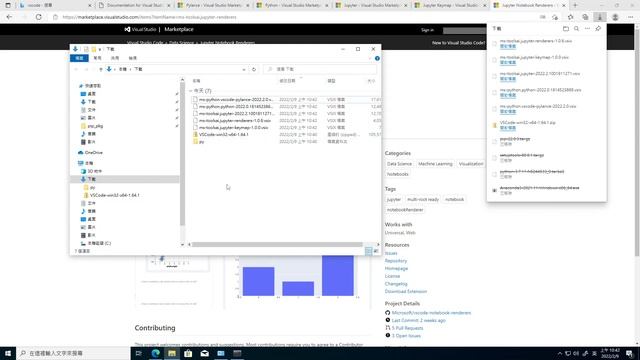This screenshot has width=640, height=360.
Task: Open new browser tab with plus button
Action: [x=575, y=5]
